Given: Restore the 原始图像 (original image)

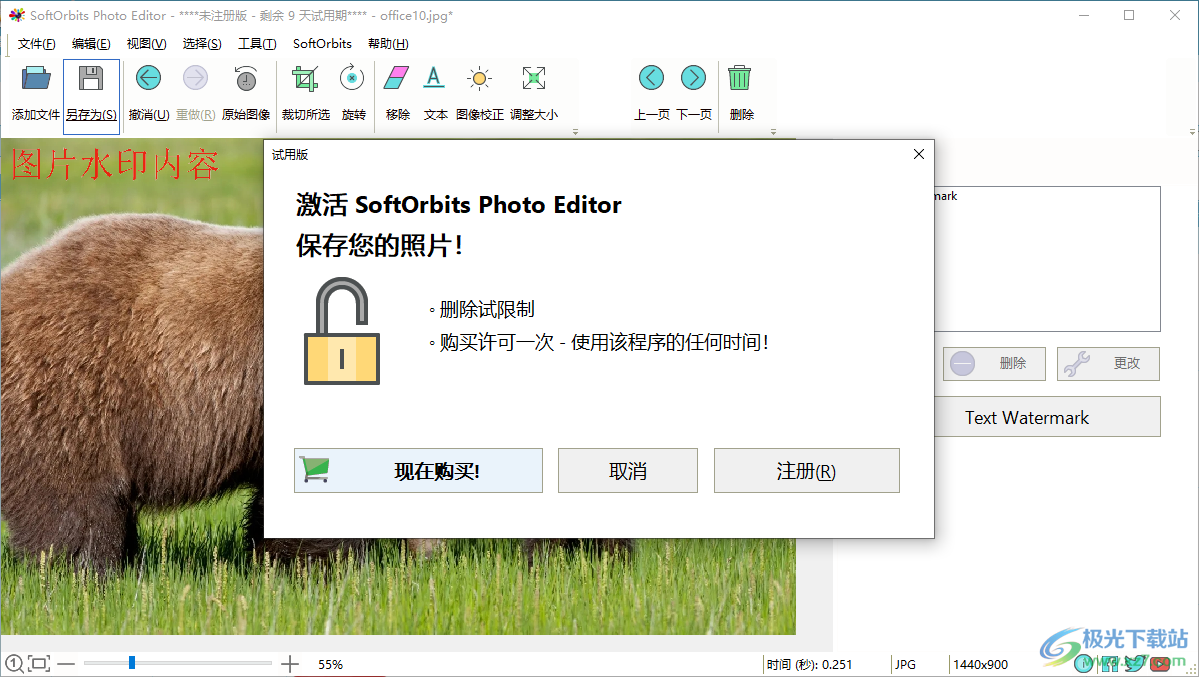Looking at the screenshot, I should point(245,90).
